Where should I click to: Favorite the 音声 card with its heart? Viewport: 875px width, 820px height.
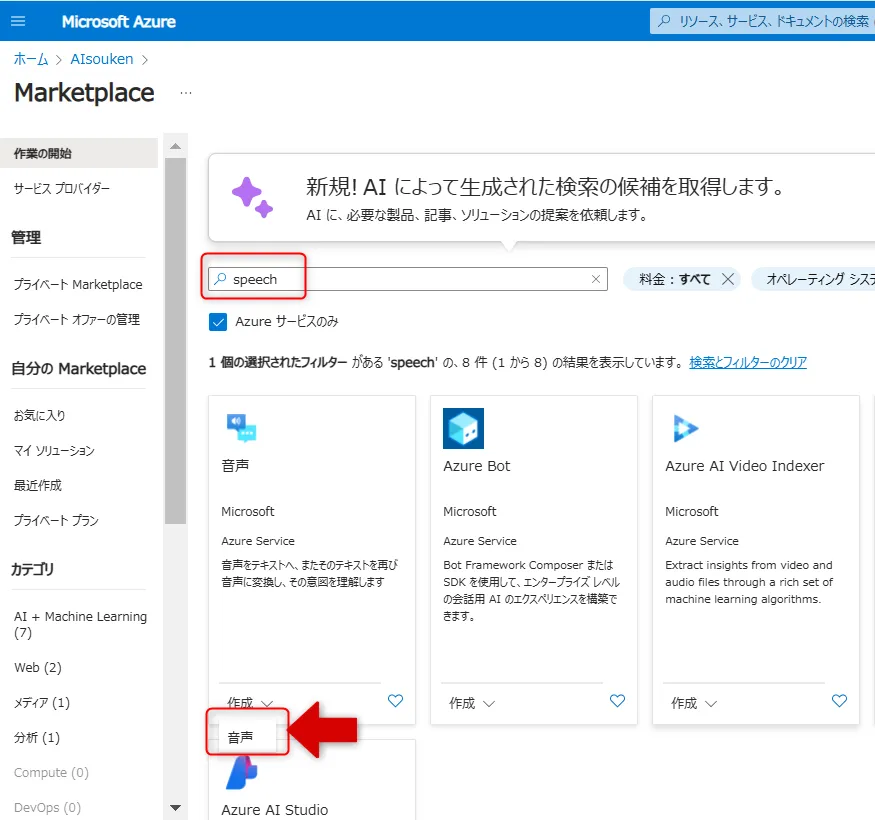(395, 701)
